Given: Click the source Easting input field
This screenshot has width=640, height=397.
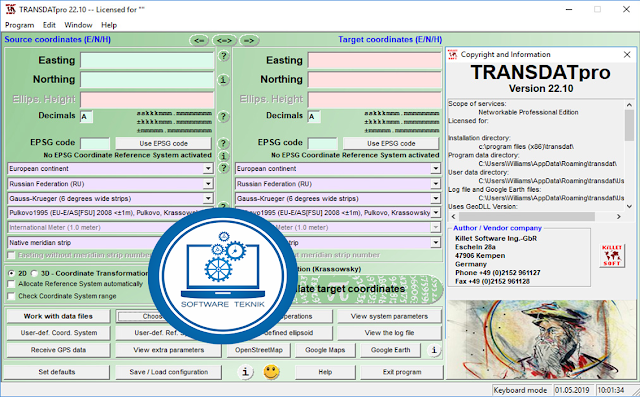Looking at the screenshot, I should point(147,60).
